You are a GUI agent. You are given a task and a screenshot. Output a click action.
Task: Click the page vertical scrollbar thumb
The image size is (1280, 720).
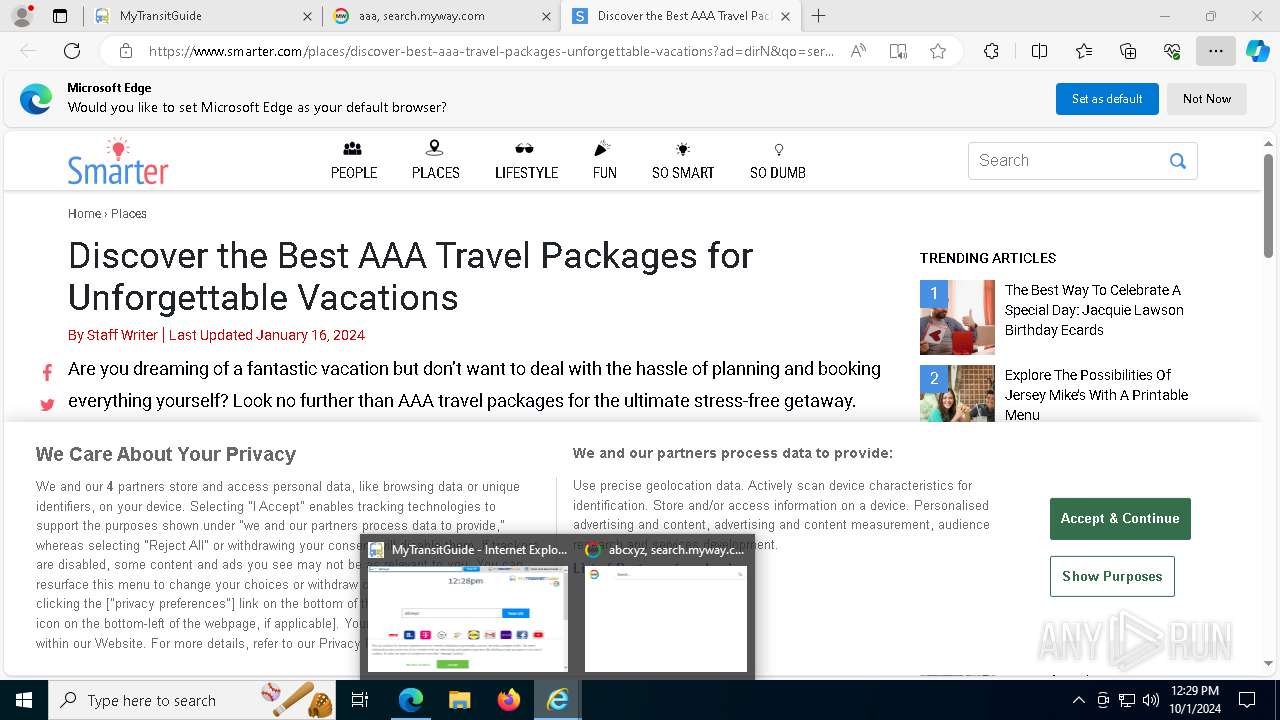(x=1268, y=205)
